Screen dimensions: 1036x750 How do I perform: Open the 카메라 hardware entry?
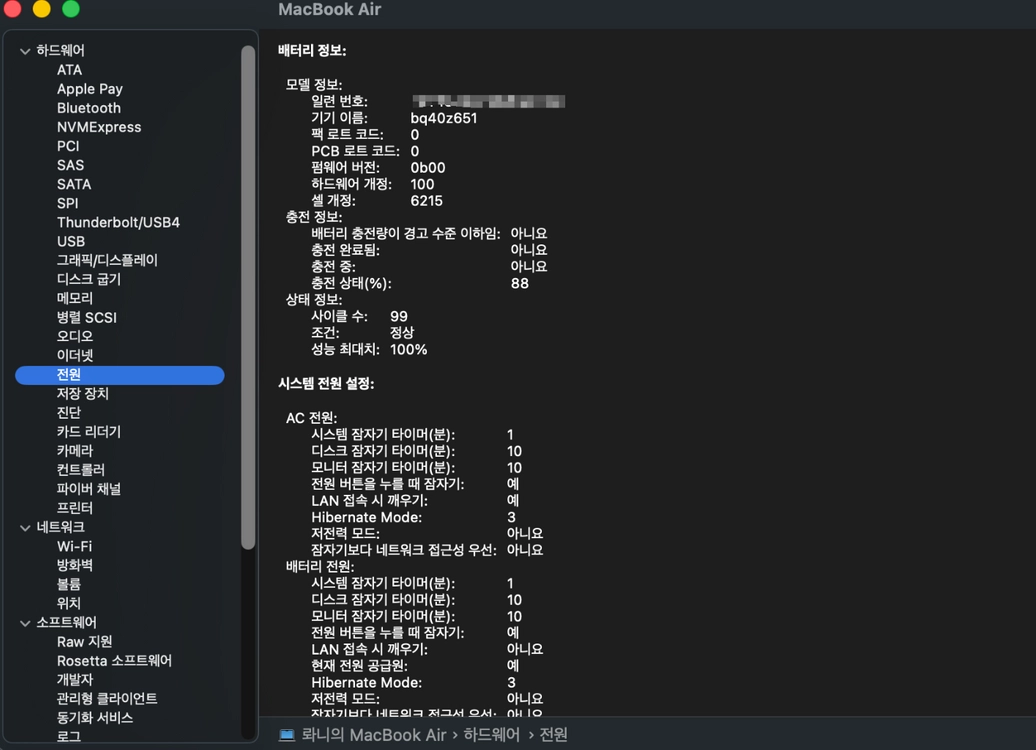click(75, 451)
